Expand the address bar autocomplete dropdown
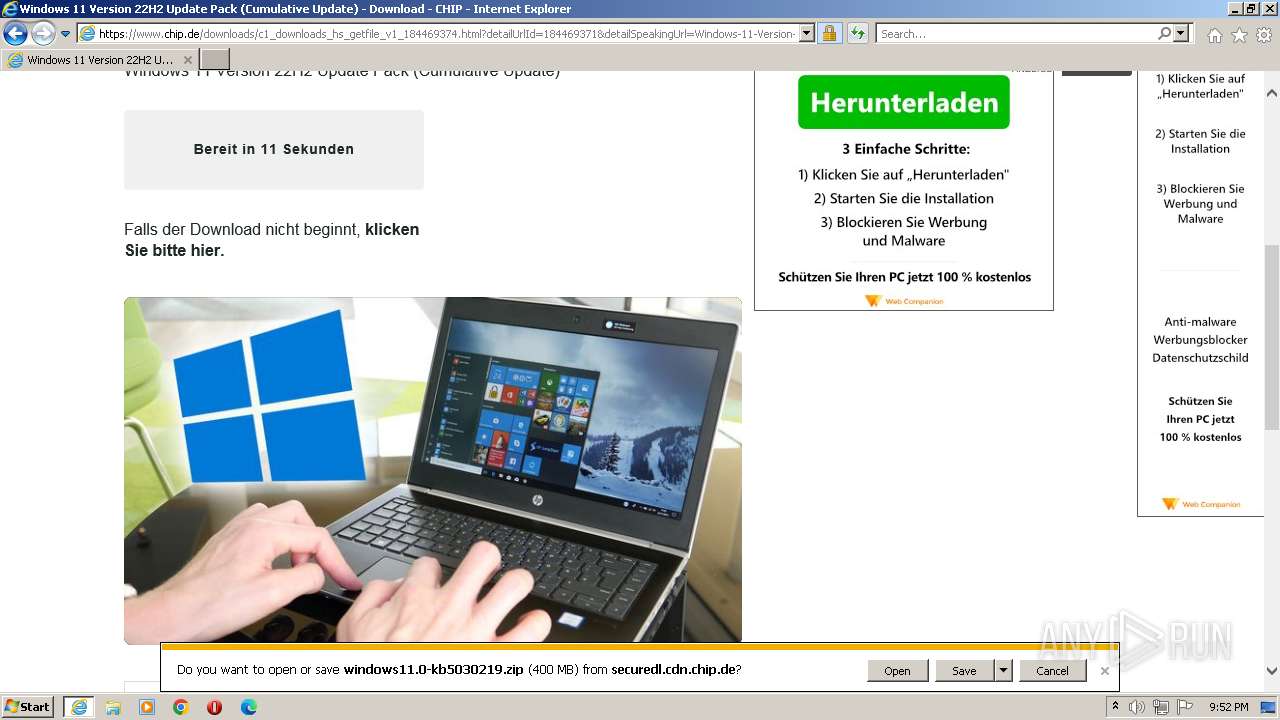This screenshot has height=720, width=1280. click(807, 34)
